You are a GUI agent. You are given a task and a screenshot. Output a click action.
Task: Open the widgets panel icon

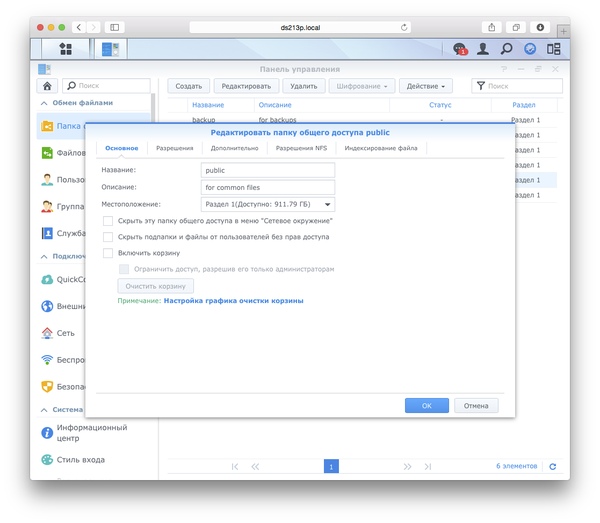coord(553,49)
